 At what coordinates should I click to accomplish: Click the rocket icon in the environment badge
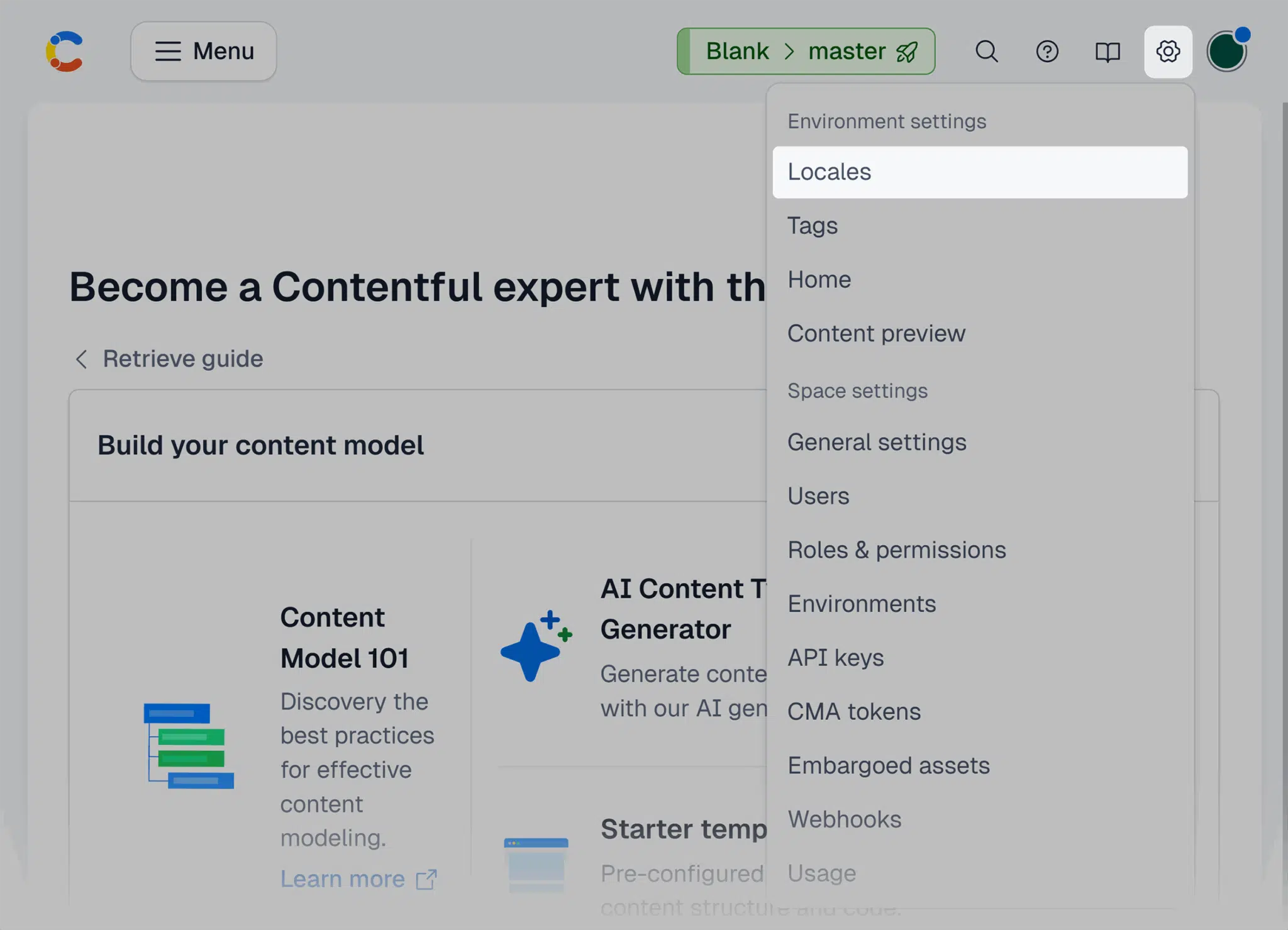pyautogui.click(x=907, y=52)
